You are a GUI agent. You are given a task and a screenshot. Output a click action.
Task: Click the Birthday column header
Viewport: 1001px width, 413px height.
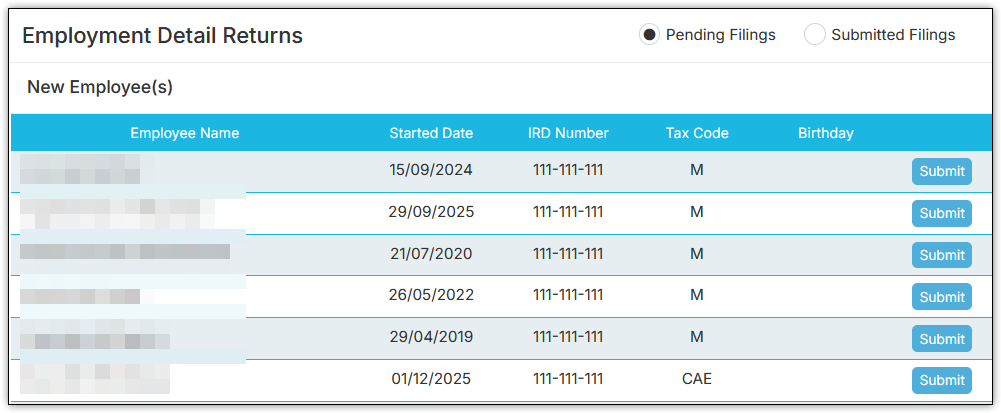(x=826, y=133)
